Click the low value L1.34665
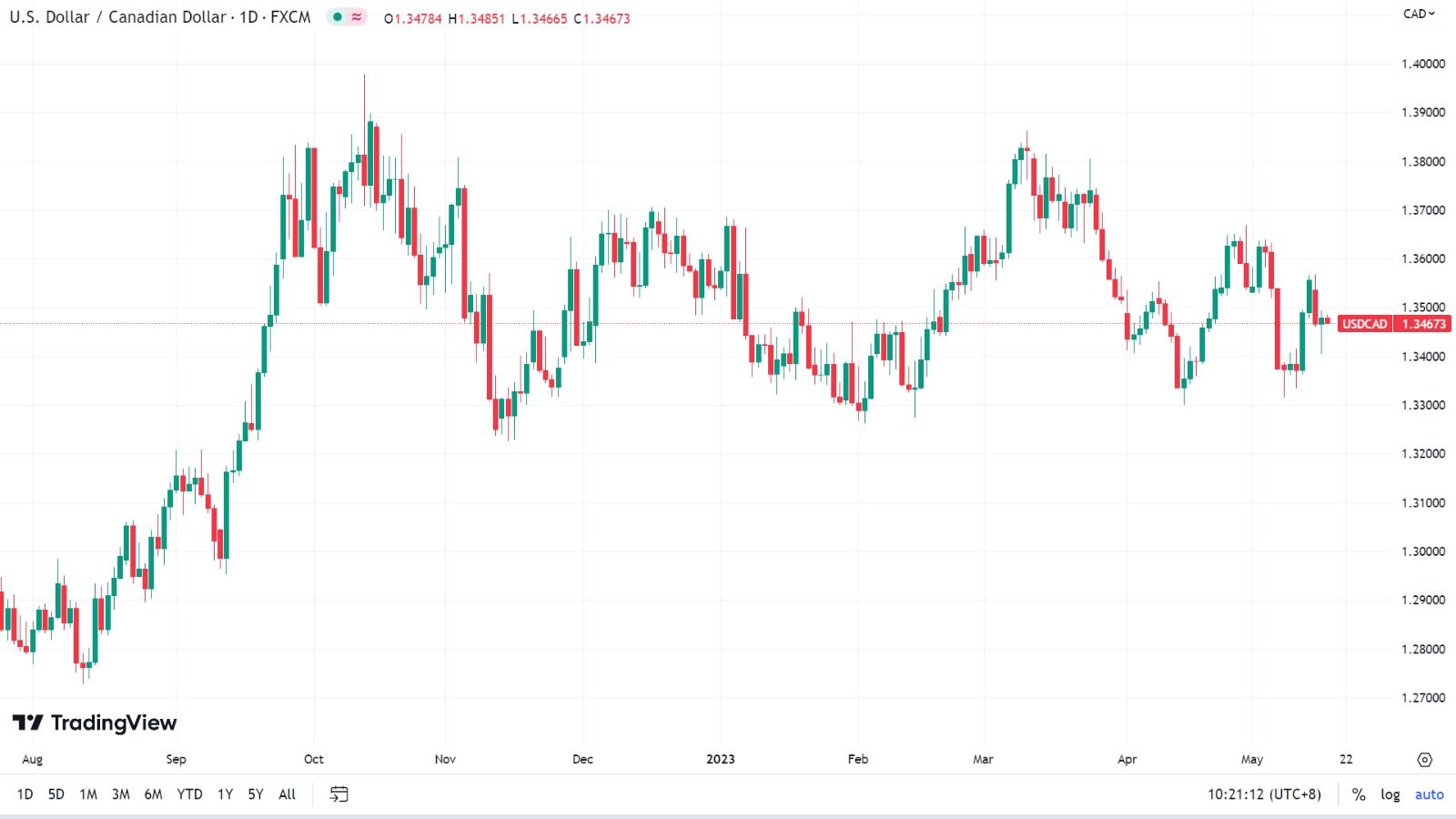 point(539,18)
